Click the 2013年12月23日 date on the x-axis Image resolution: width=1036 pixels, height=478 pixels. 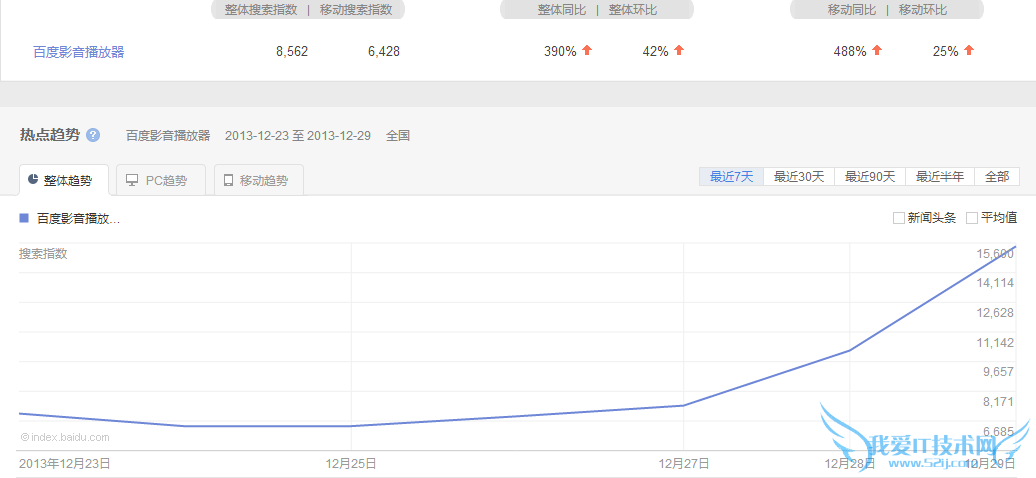[65, 463]
